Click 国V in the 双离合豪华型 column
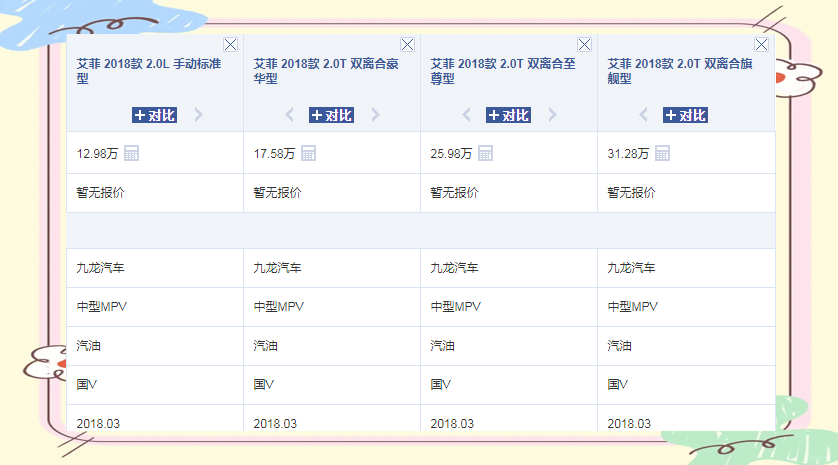Screen dimensions: 838x465 [263, 384]
